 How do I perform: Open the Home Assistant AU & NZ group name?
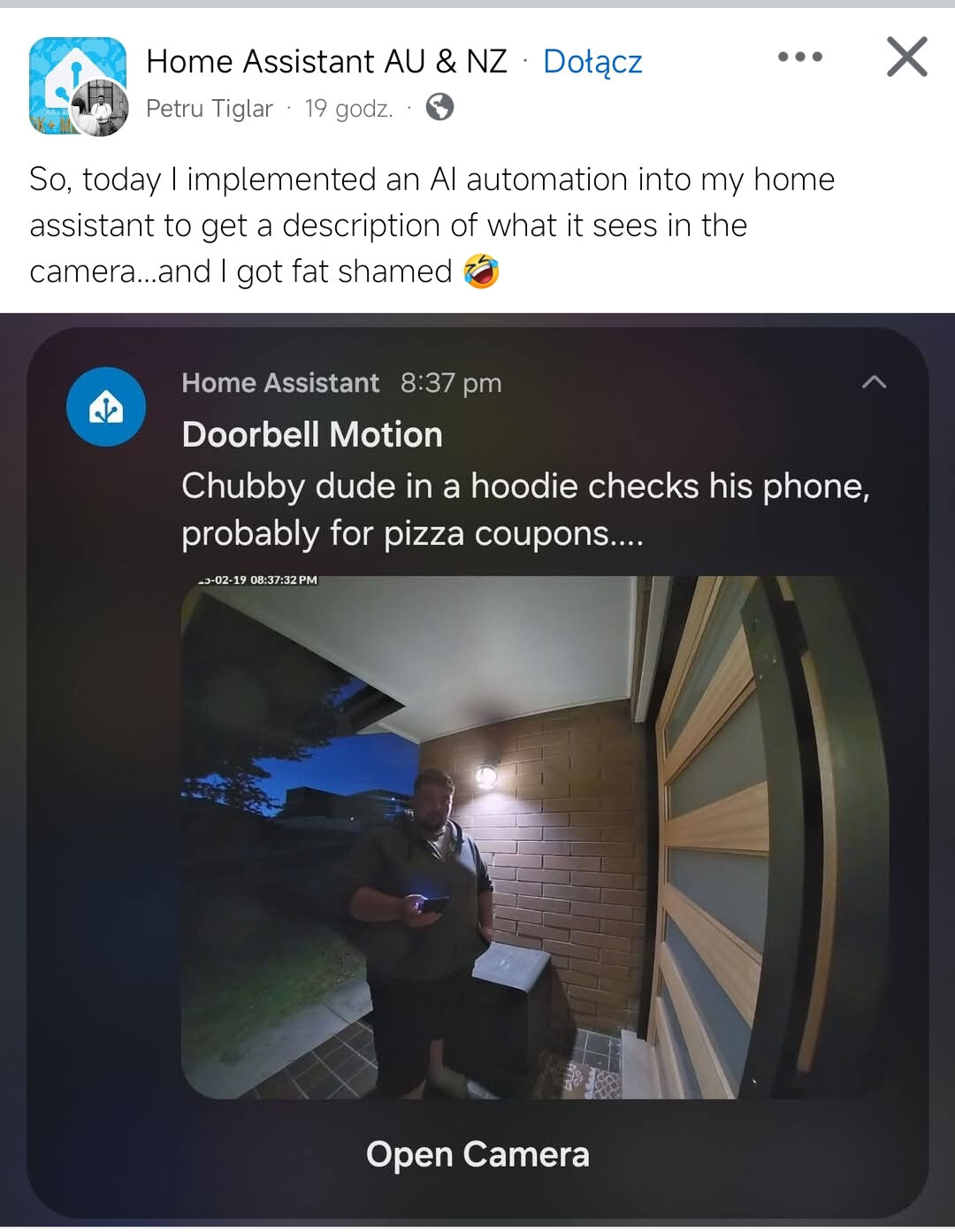tap(326, 61)
